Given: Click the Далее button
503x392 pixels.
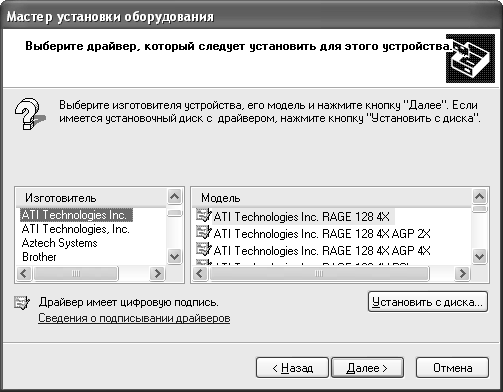Looking at the screenshot, I should 367,368.
